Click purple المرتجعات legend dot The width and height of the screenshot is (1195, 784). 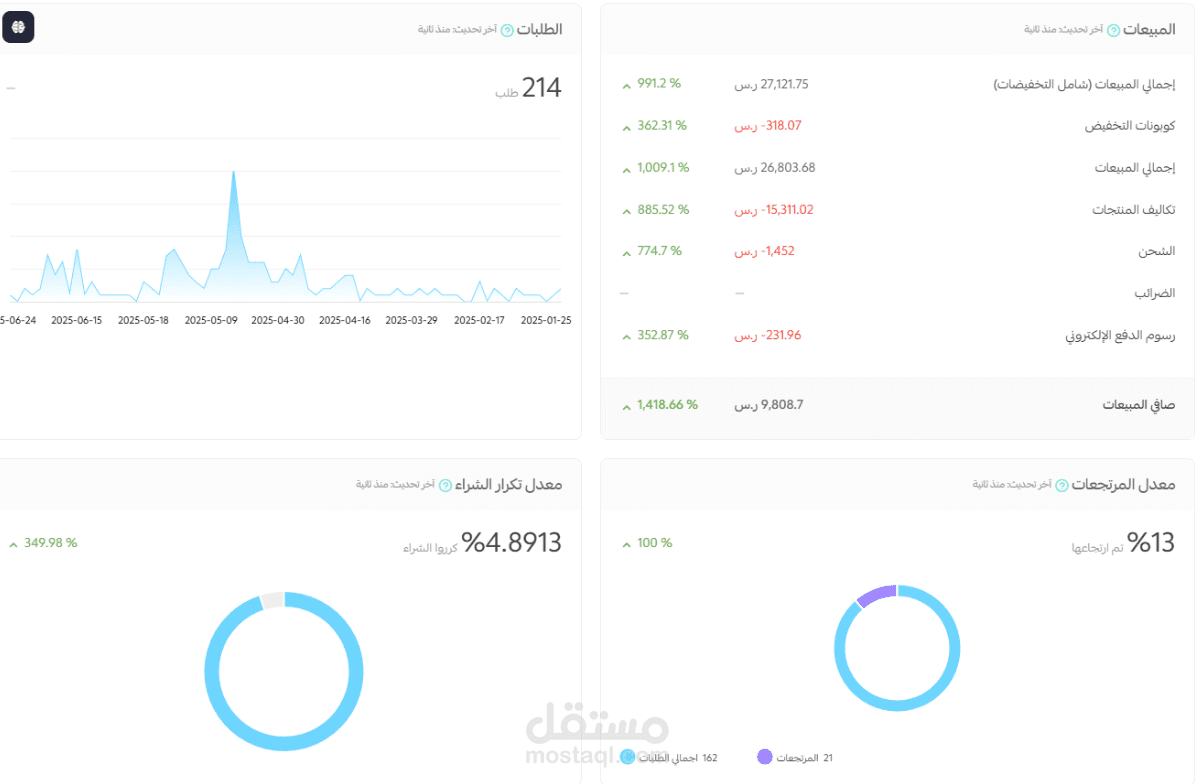[764, 757]
